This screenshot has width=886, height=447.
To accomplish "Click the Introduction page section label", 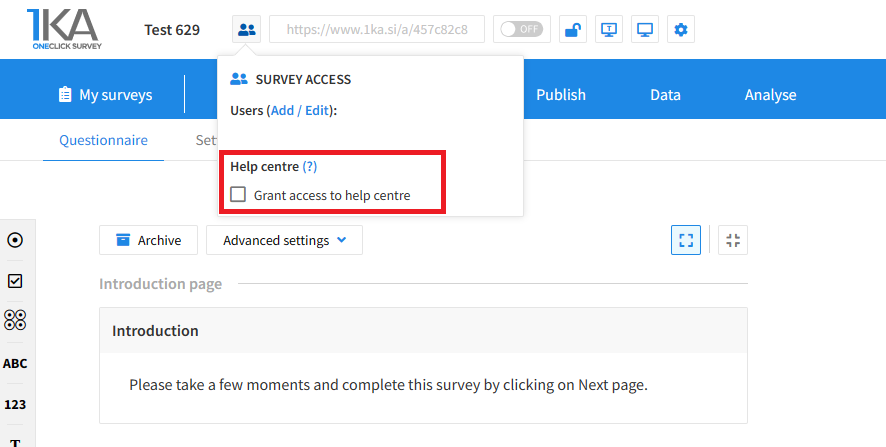I will [160, 284].
